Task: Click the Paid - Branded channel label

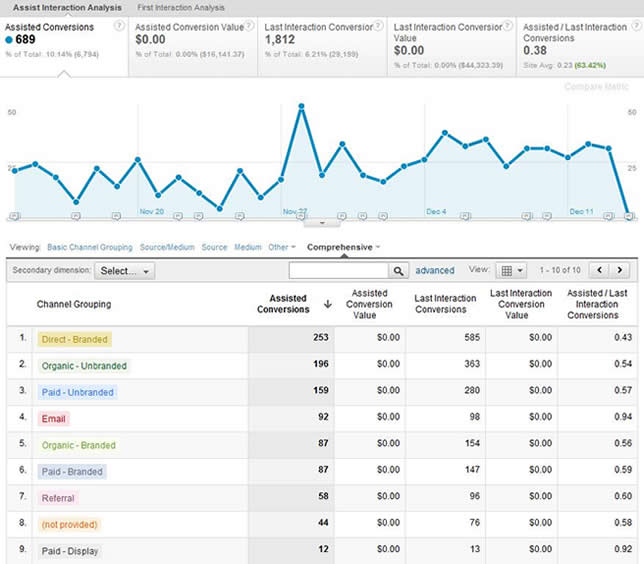Action: click(x=72, y=472)
